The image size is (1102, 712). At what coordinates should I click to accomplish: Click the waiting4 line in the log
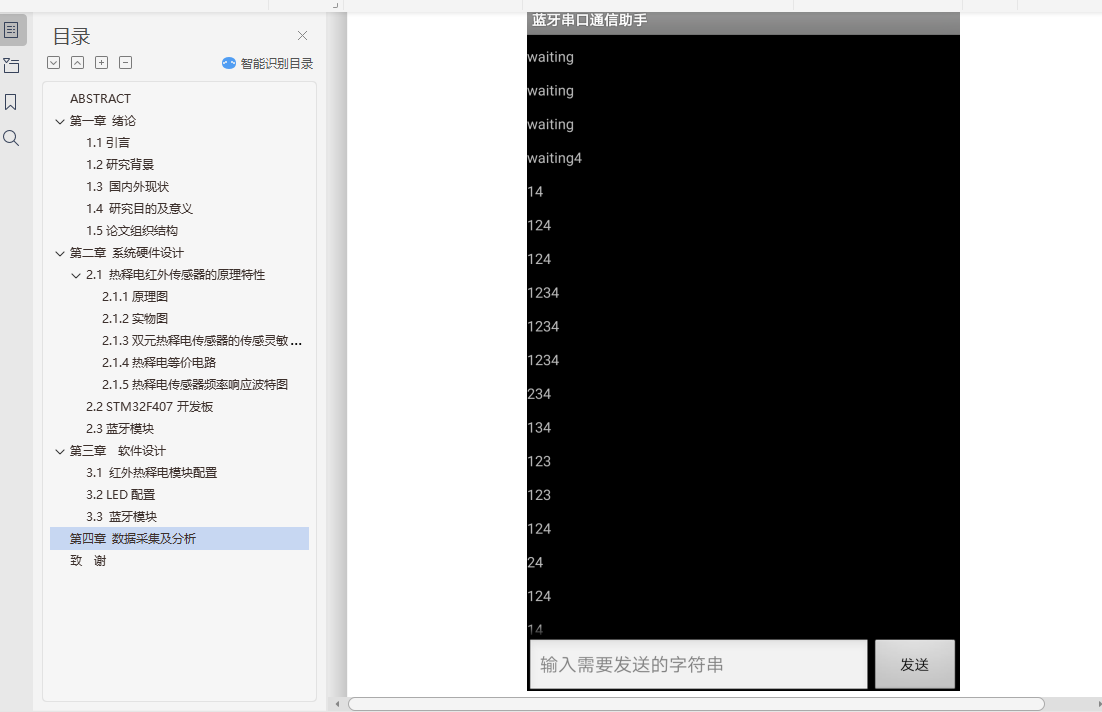[x=555, y=158]
